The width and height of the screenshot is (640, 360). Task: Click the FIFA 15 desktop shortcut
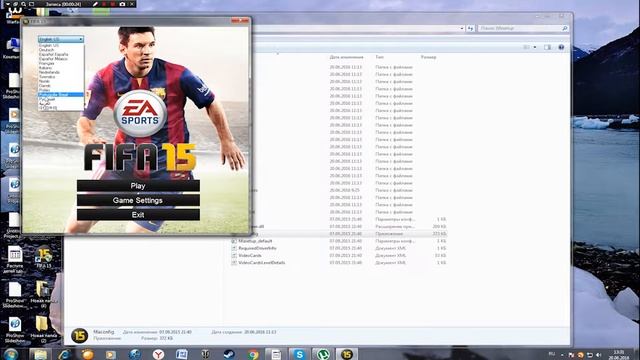pos(44,258)
